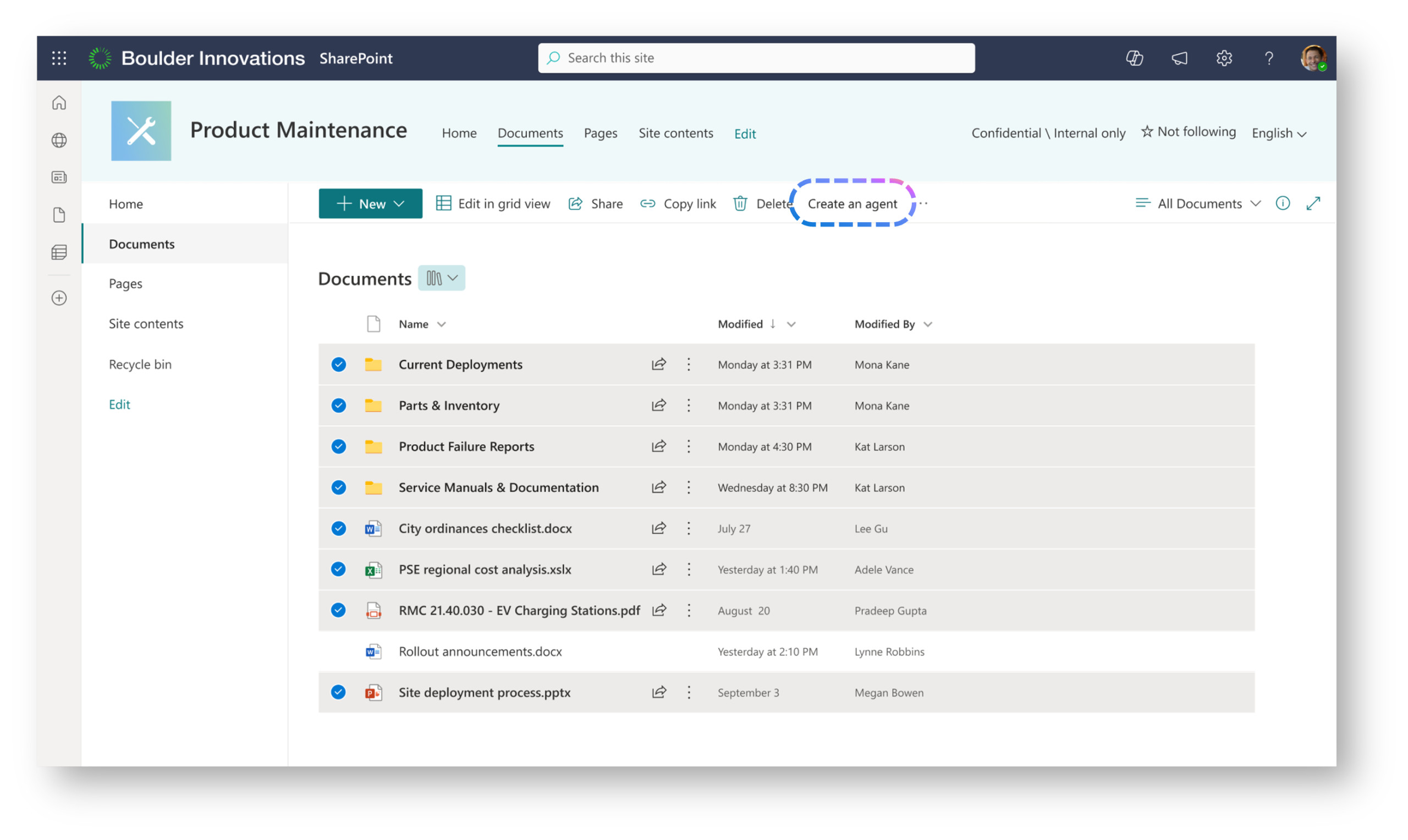The height and width of the screenshot is (840, 1408).
Task: Click the home icon in app bar
Action: pyautogui.click(x=59, y=102)
